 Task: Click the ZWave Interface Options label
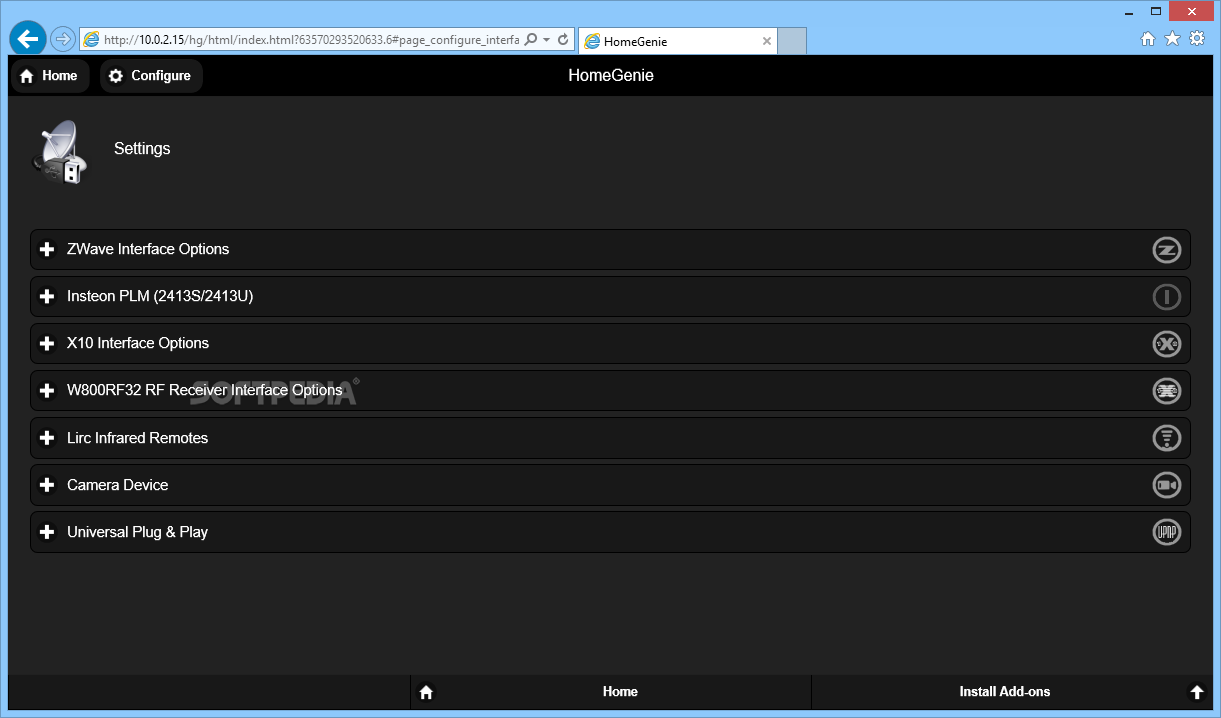tap(148, 250)
